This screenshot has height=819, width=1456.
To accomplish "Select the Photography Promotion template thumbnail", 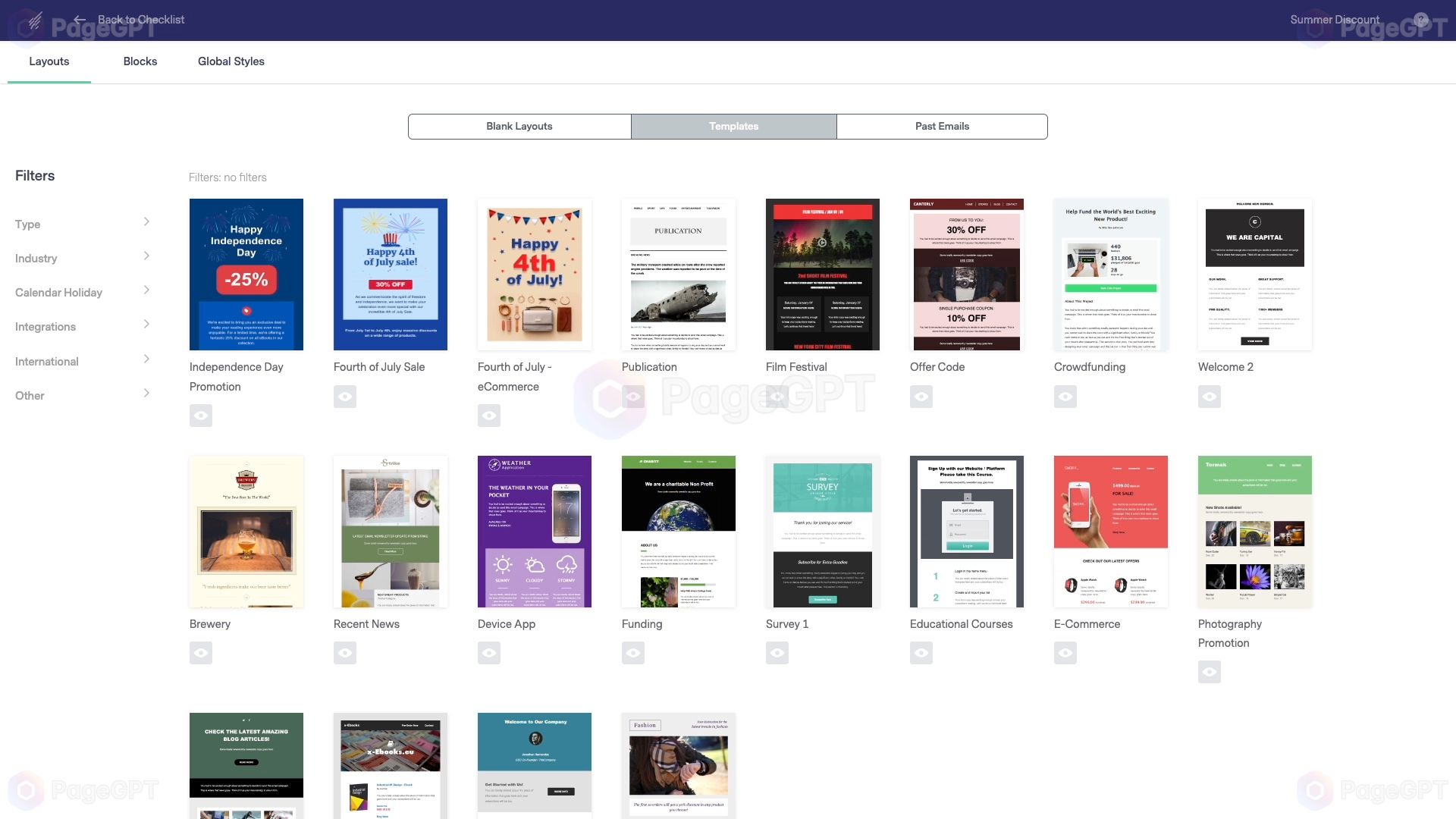I will [1254, 531].
